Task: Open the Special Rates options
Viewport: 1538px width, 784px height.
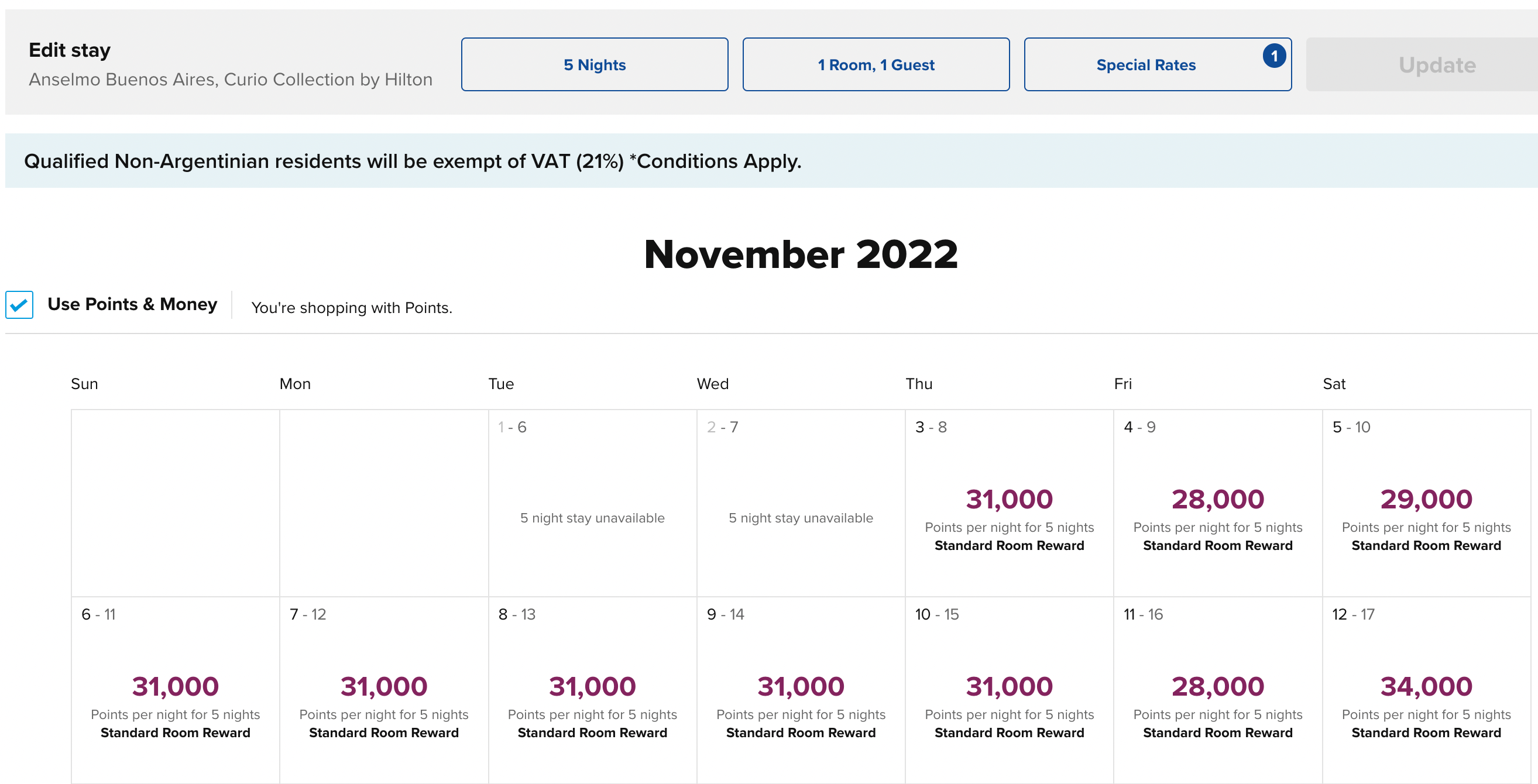Action: point(1146,64)
